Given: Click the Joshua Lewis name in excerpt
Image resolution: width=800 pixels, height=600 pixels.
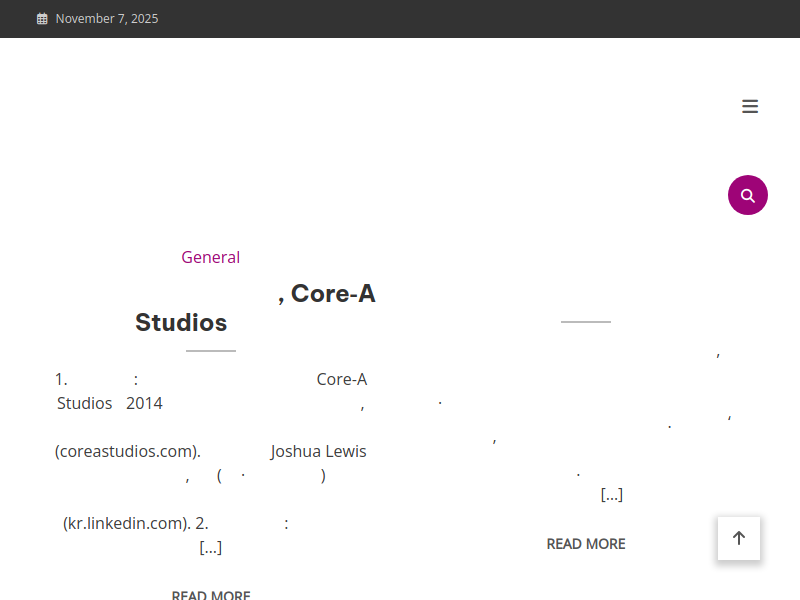Looking at the screenshot, I should click(x=318, y=451).
